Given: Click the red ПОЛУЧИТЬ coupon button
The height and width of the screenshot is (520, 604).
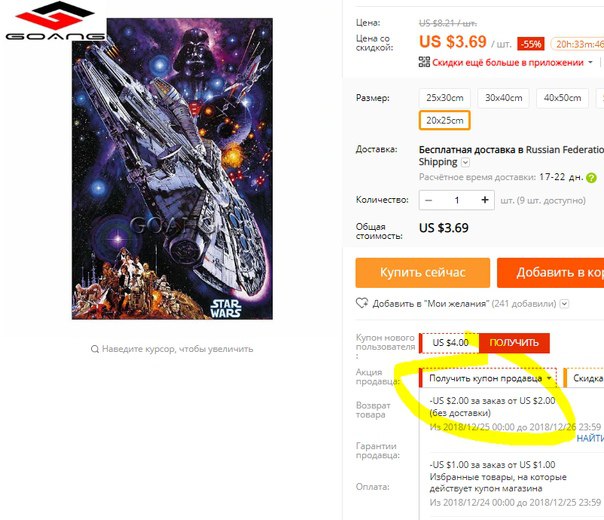Looking at the screenshot, I should [514, 342].
